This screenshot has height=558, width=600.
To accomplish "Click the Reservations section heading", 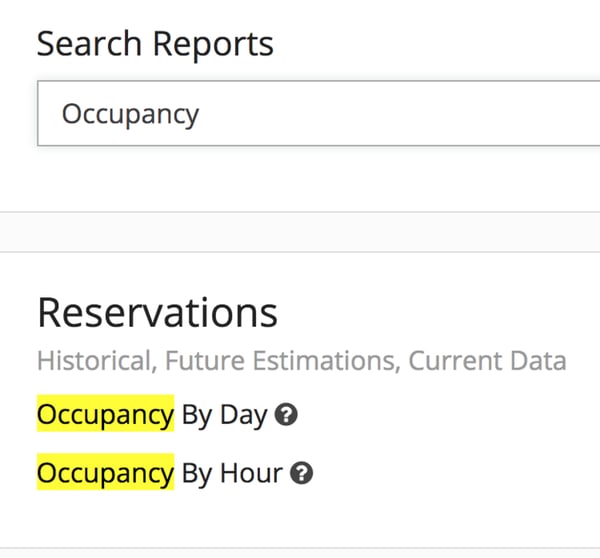I will pyautogui.click(x=157, y=313).
